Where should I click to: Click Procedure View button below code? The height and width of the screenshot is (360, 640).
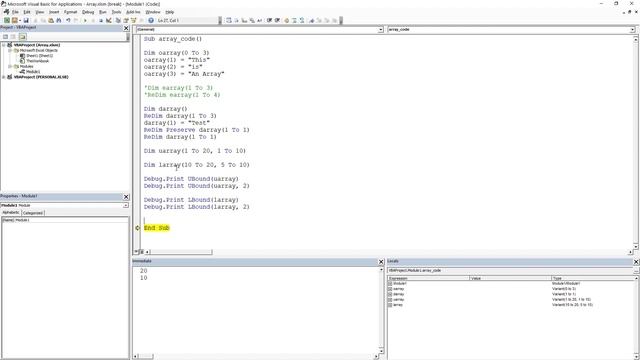[x=136, y=252]
